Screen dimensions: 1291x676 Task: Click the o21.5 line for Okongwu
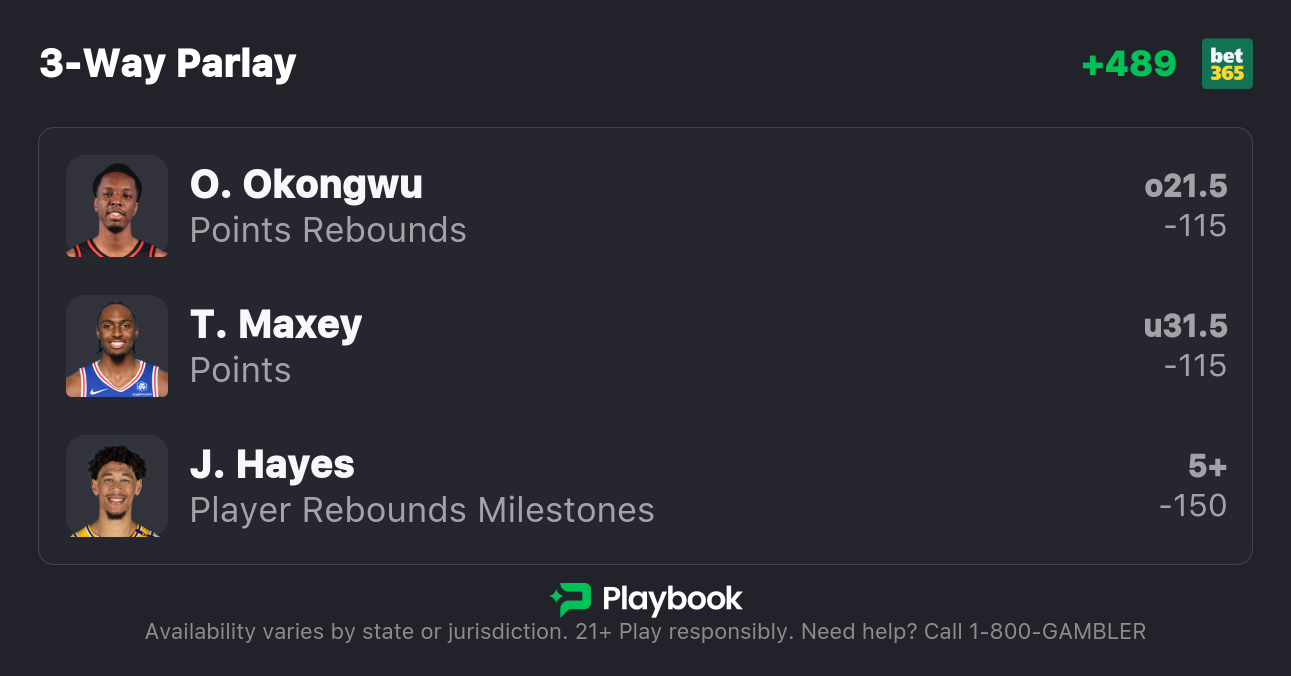1185,186
